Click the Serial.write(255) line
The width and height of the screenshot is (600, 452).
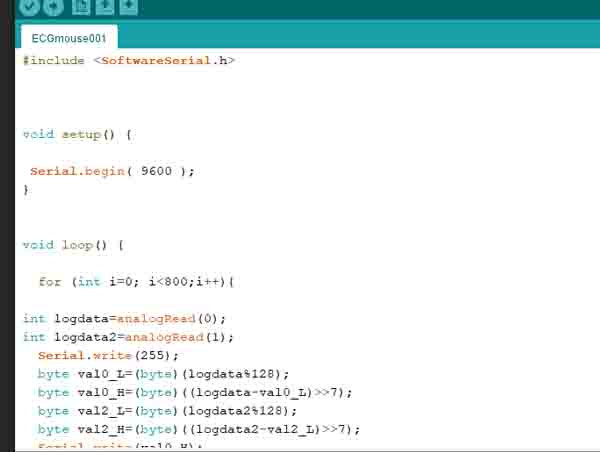pos(93,355)
